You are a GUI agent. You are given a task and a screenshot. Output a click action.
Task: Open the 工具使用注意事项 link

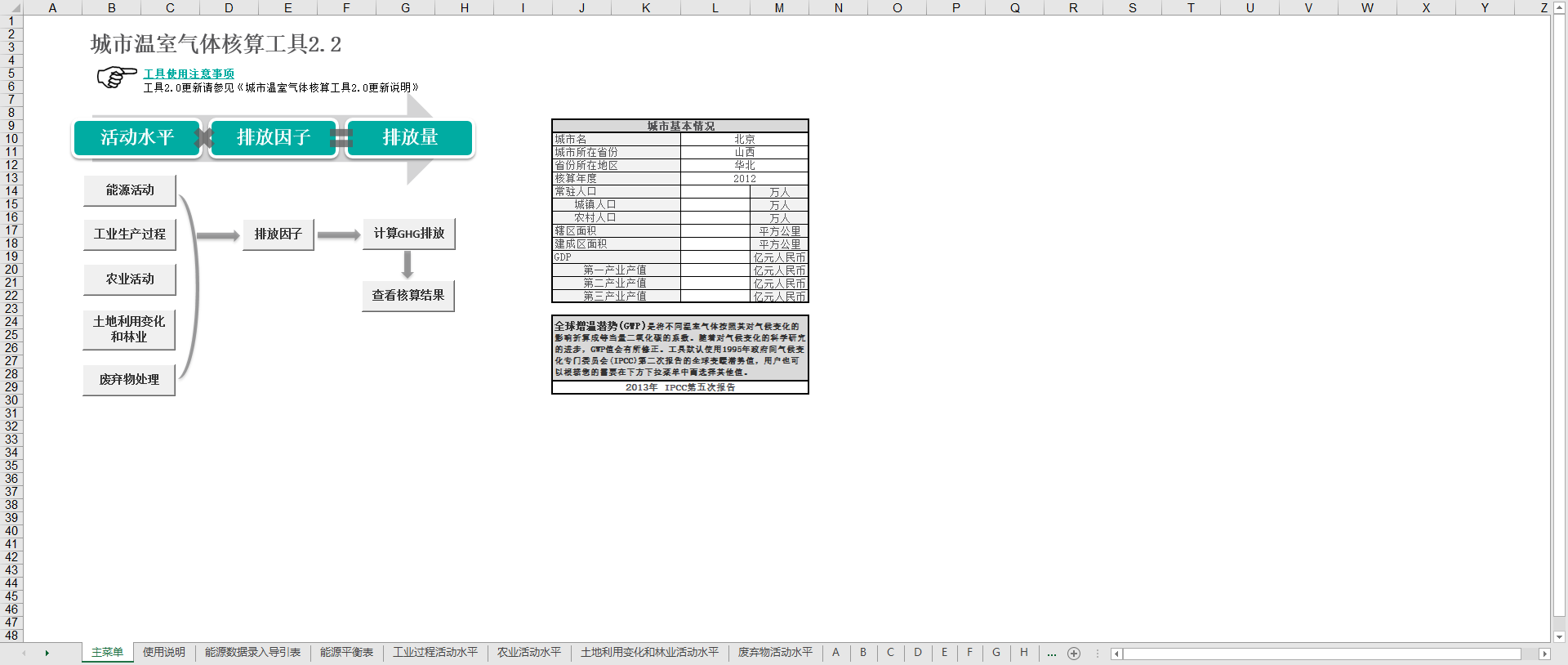(x=189, y=74)
